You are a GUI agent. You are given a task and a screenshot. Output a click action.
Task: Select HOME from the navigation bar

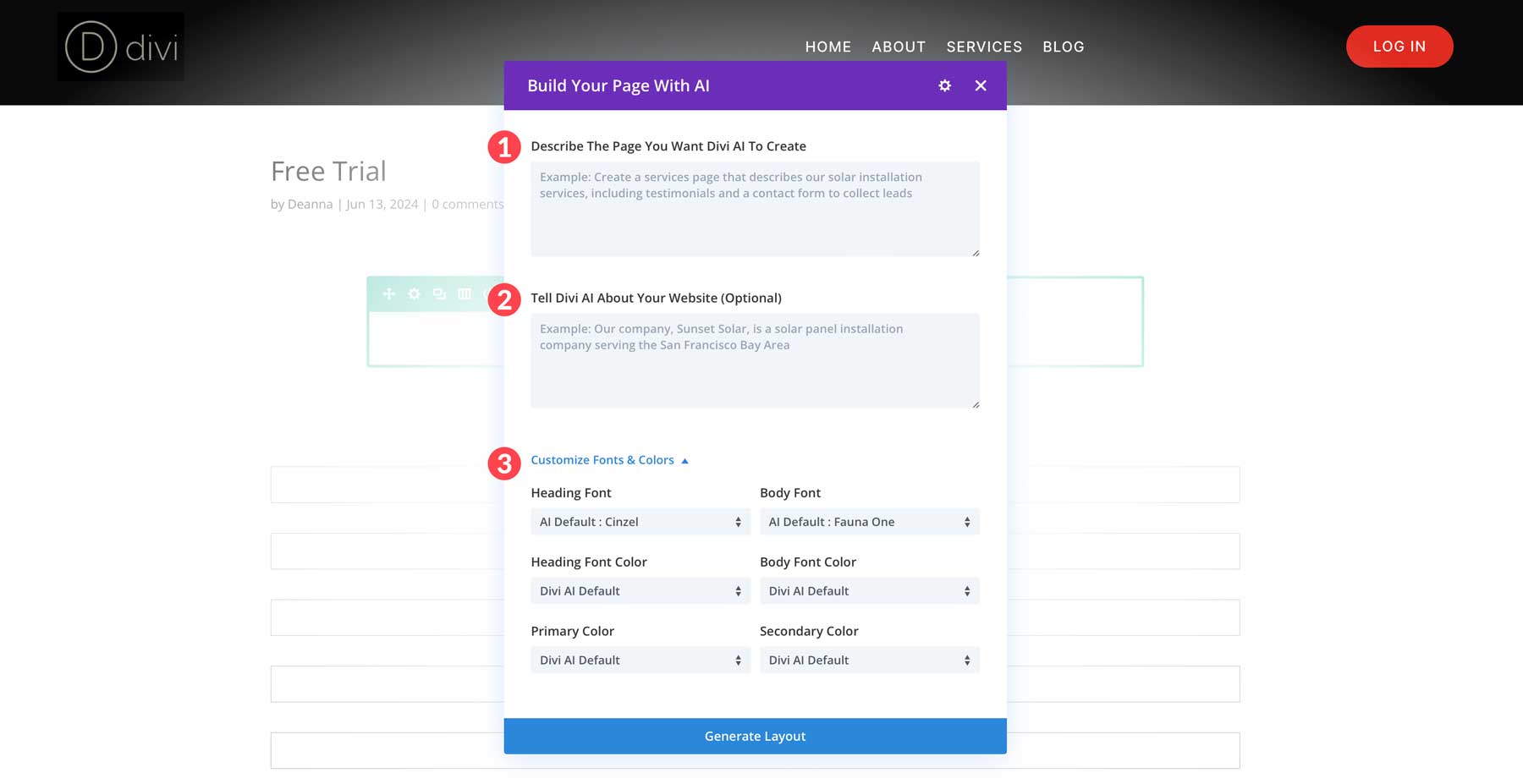click(x=828, y=47)
